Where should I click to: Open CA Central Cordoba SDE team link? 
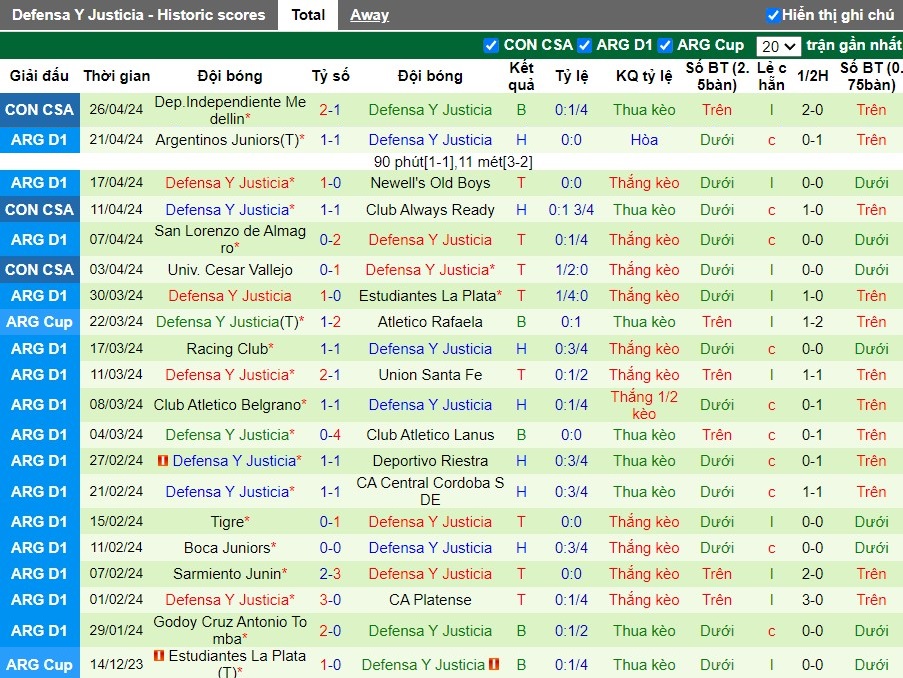tap(430, 491)
